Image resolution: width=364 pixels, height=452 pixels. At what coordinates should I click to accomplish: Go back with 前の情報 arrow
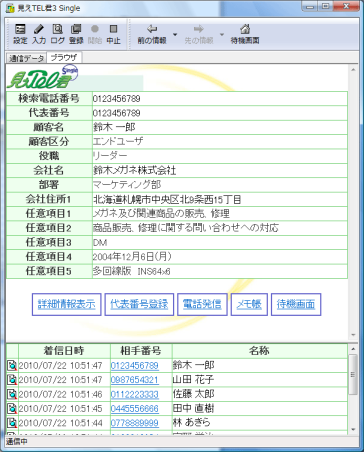pos(152,34)
